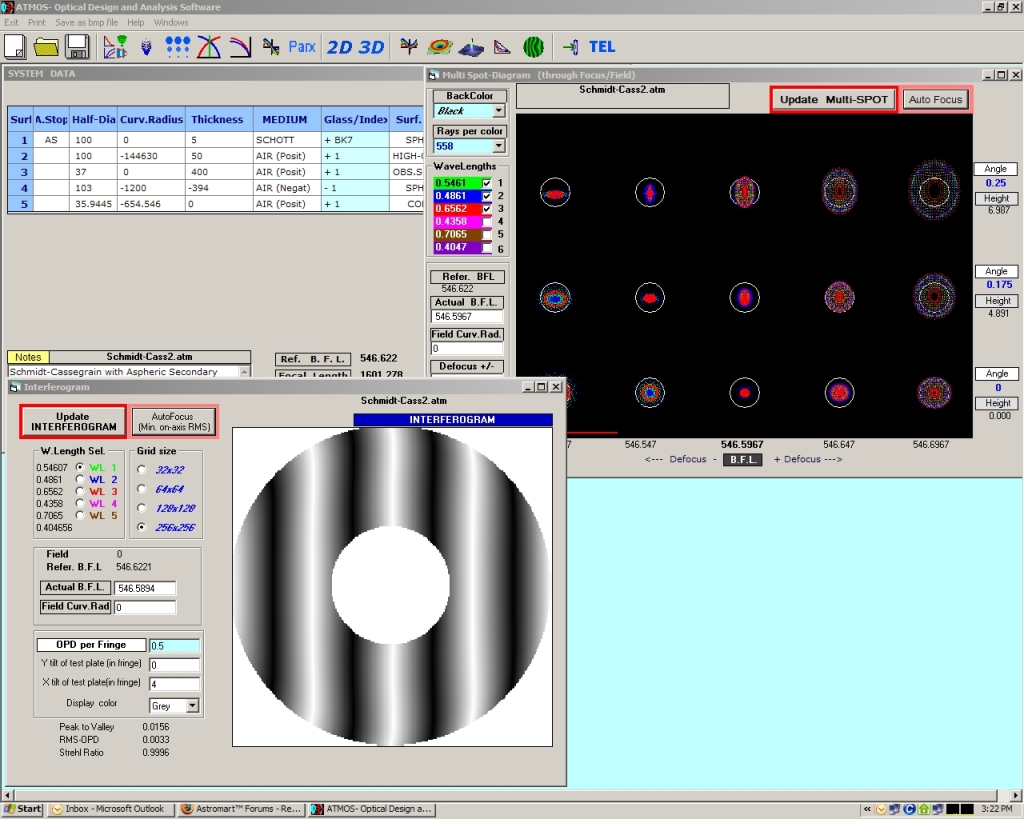Open the Save as bmp file menu
This screenshot has height=819, width=1024.
[x=86, y=22]
